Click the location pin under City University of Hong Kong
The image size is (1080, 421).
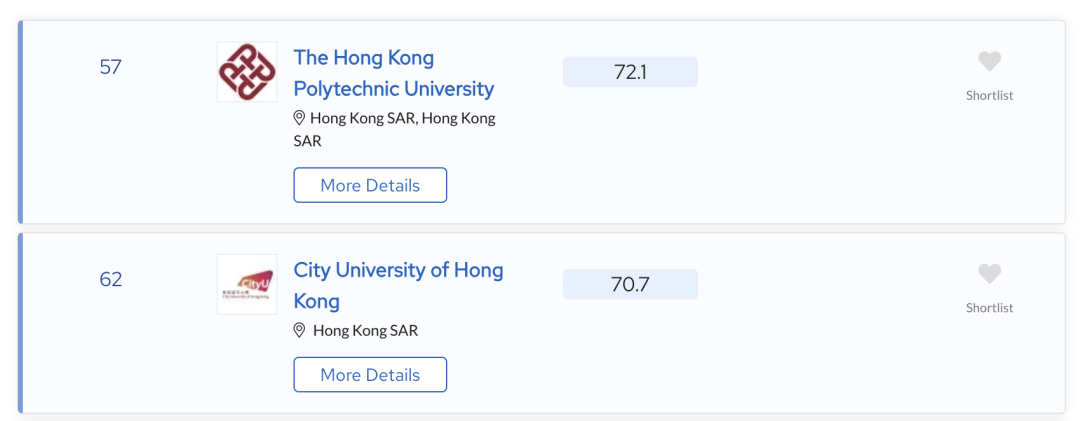pyautogui.click(x=300, y=330)
